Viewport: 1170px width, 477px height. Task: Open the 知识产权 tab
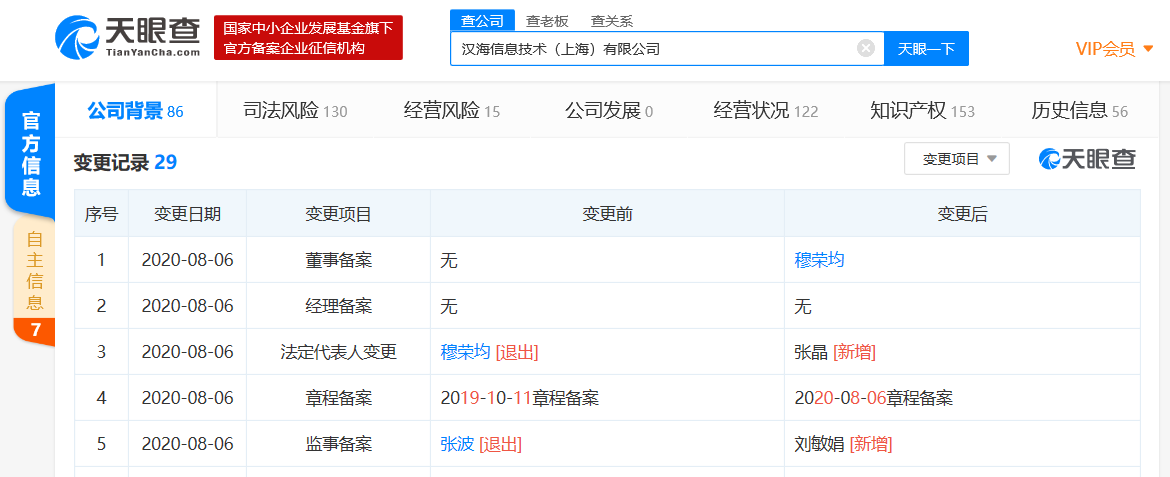coord(921,111)
